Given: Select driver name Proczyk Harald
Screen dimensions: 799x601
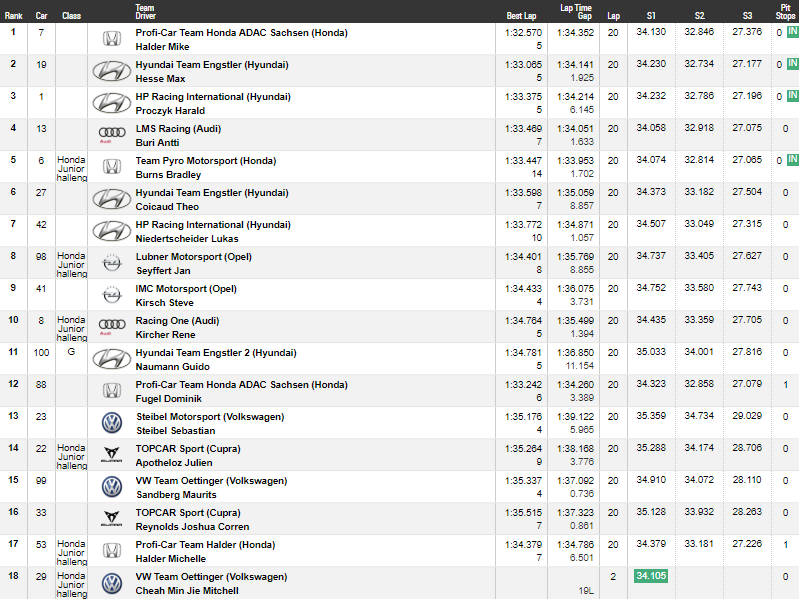Looking at the screenshot, I should click(170, 111).
